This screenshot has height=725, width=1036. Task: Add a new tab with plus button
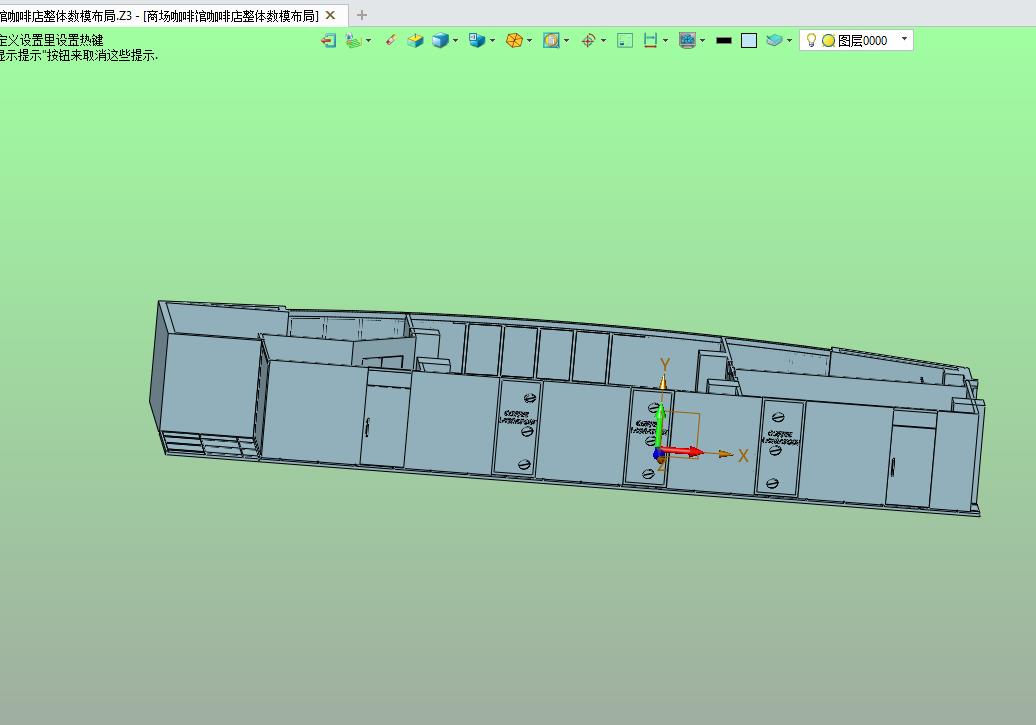click(x=361, y=15)
